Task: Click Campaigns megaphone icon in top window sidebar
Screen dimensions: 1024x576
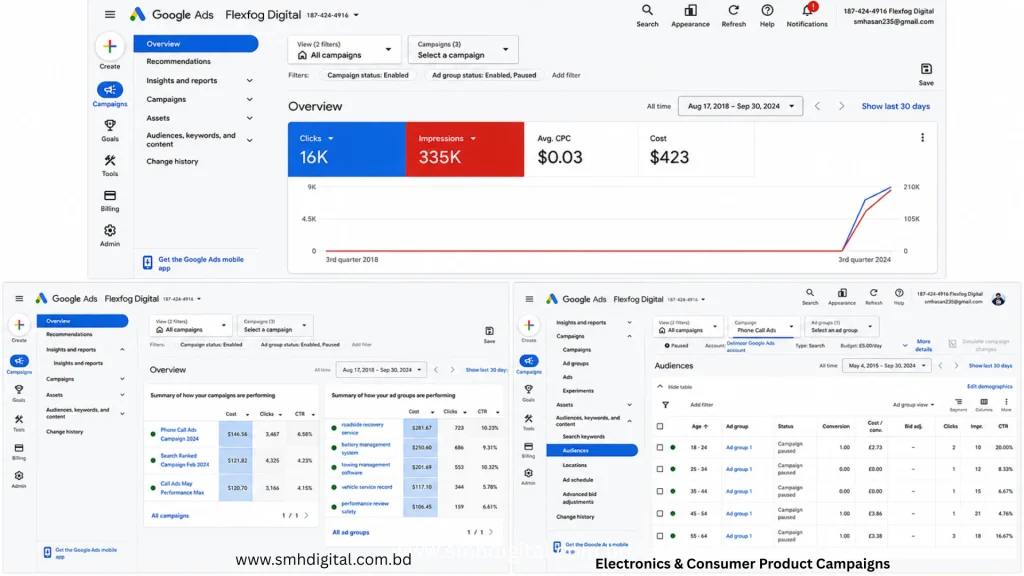Action: click(110, 89)
